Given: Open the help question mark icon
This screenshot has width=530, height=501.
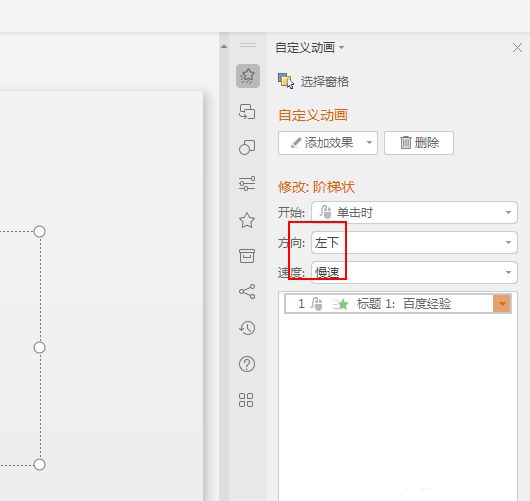Looking at the screenshot, I should point(247,364).
